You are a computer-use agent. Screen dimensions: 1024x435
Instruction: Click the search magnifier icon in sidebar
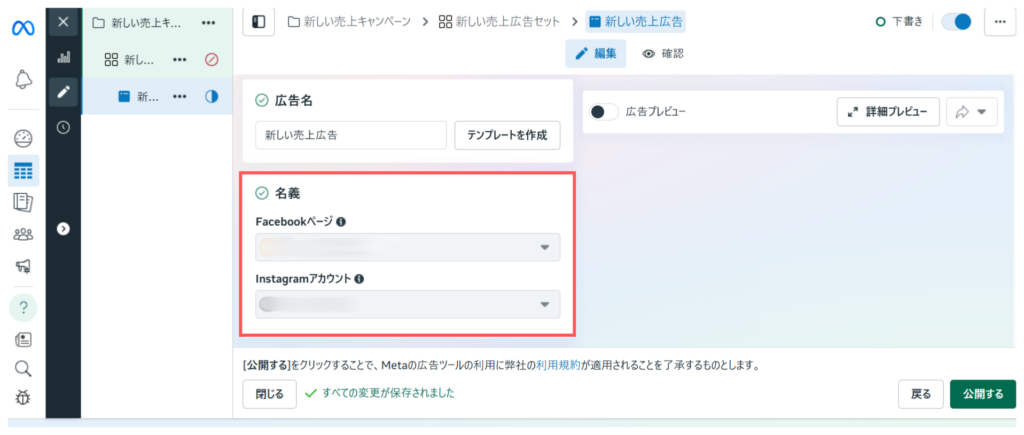pyautogui.click(x=23, y=368)
